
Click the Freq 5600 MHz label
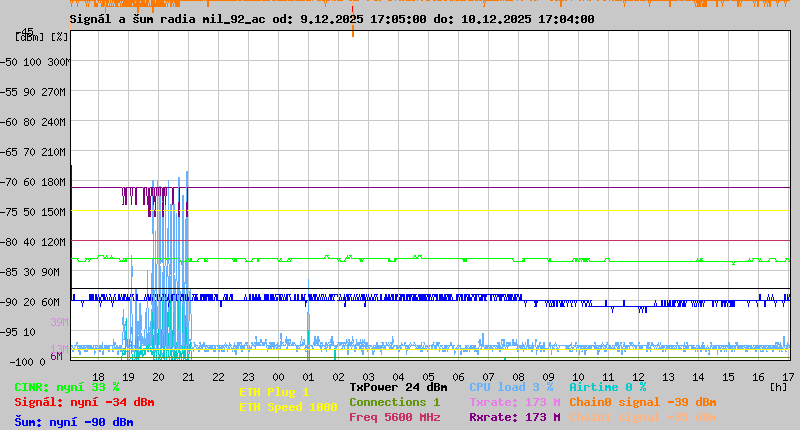tap(394, 417)
